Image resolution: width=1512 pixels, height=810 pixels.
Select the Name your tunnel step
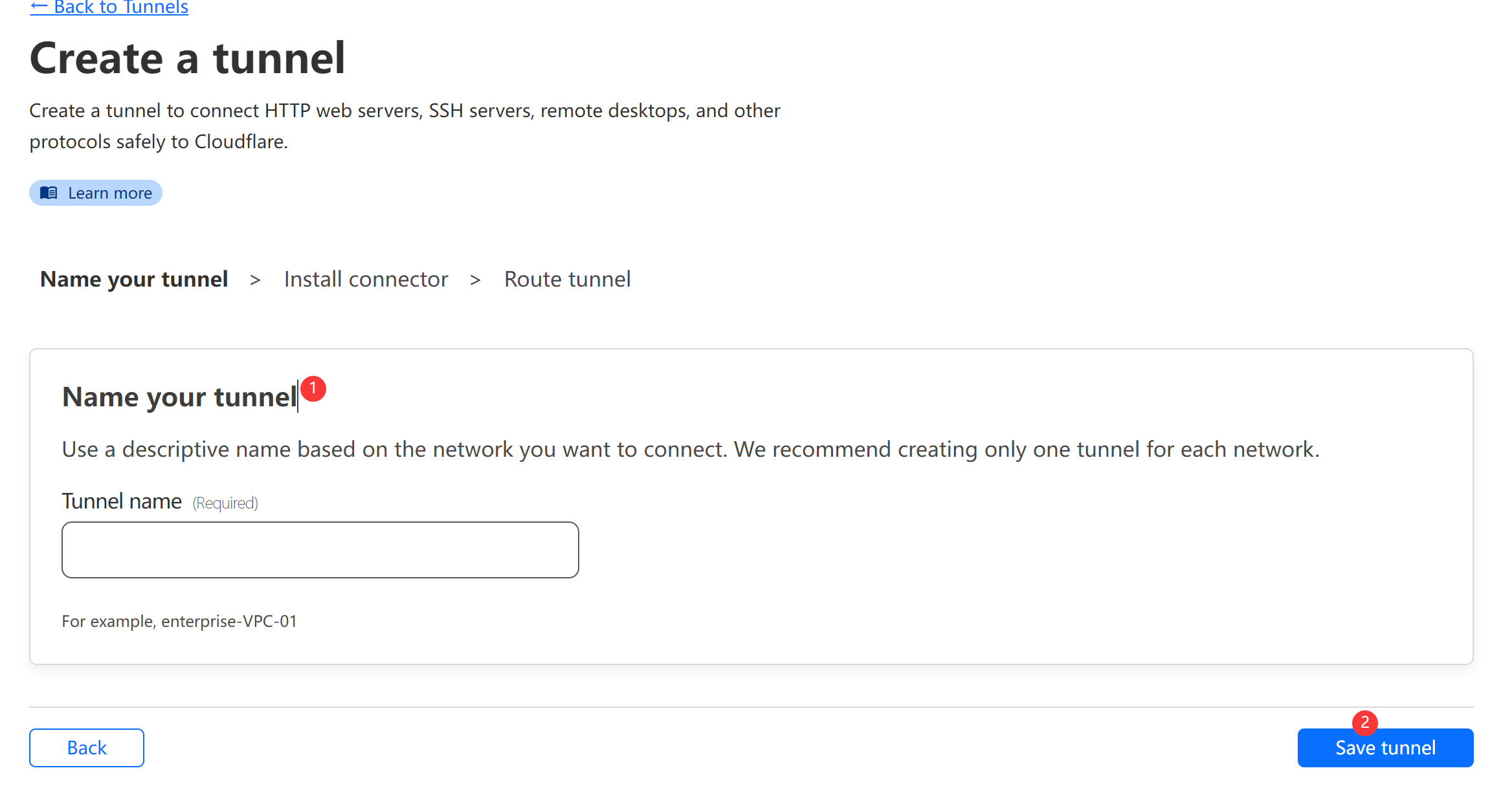pyautogui.click(x=134, y=279)
